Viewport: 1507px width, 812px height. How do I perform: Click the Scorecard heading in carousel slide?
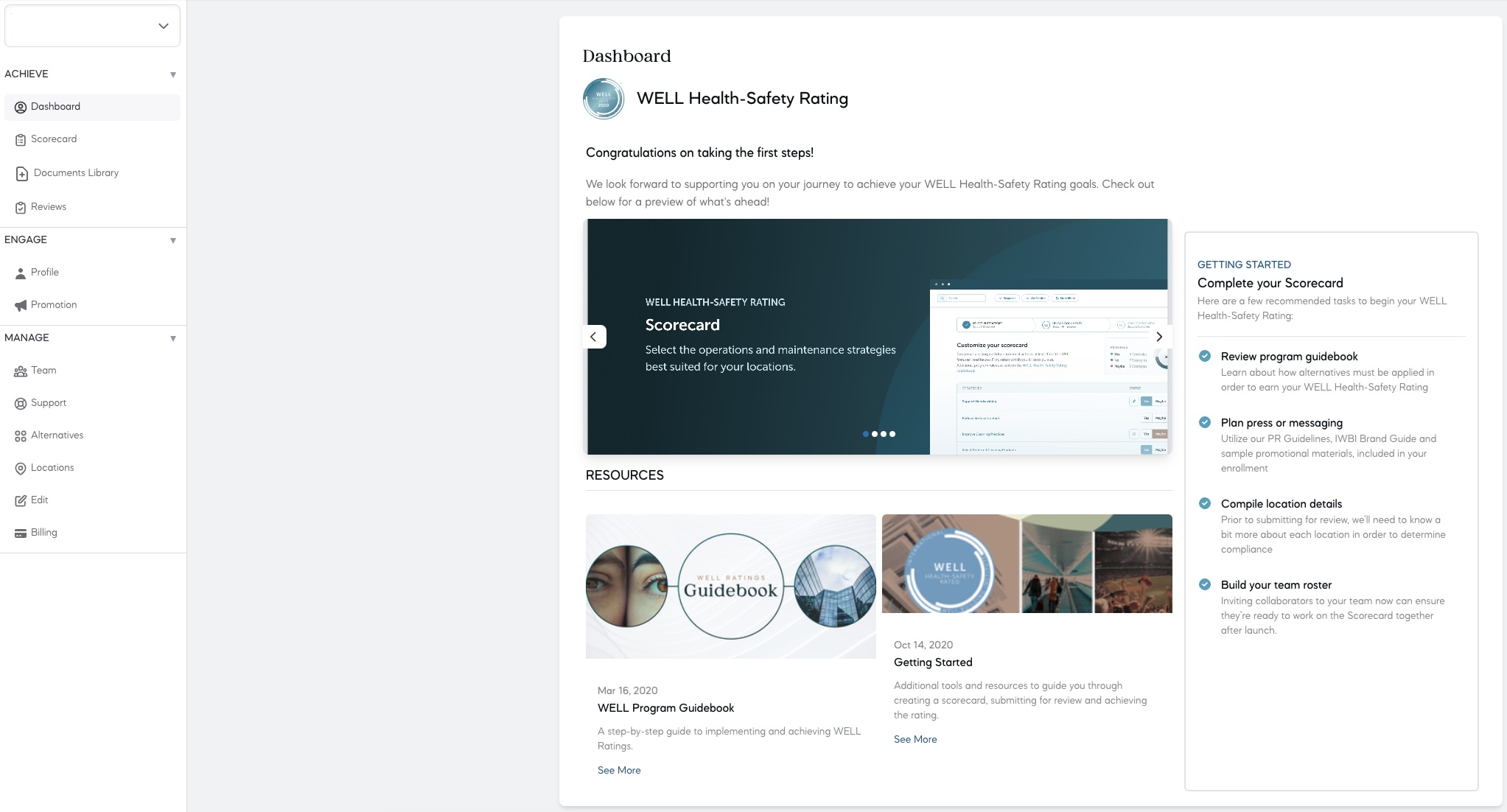(682, 325)
